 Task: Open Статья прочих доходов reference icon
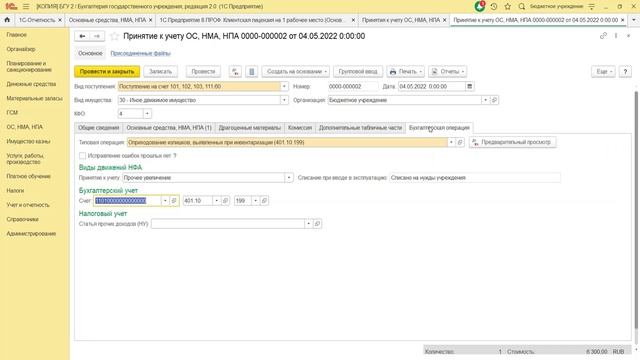317,224
